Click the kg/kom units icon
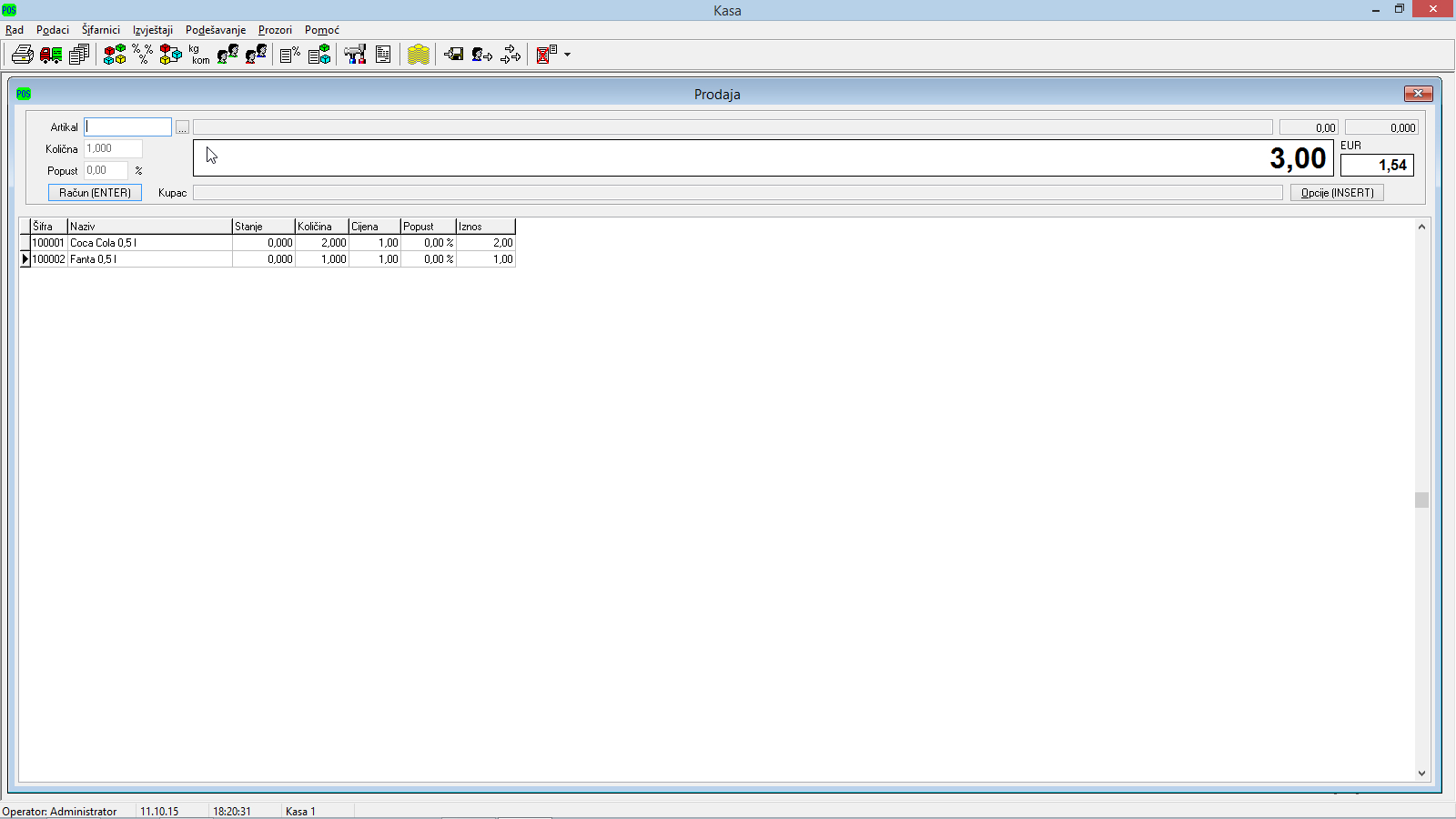The width and height of the screenshot is (1456, 819). click(x=199, y=55)
